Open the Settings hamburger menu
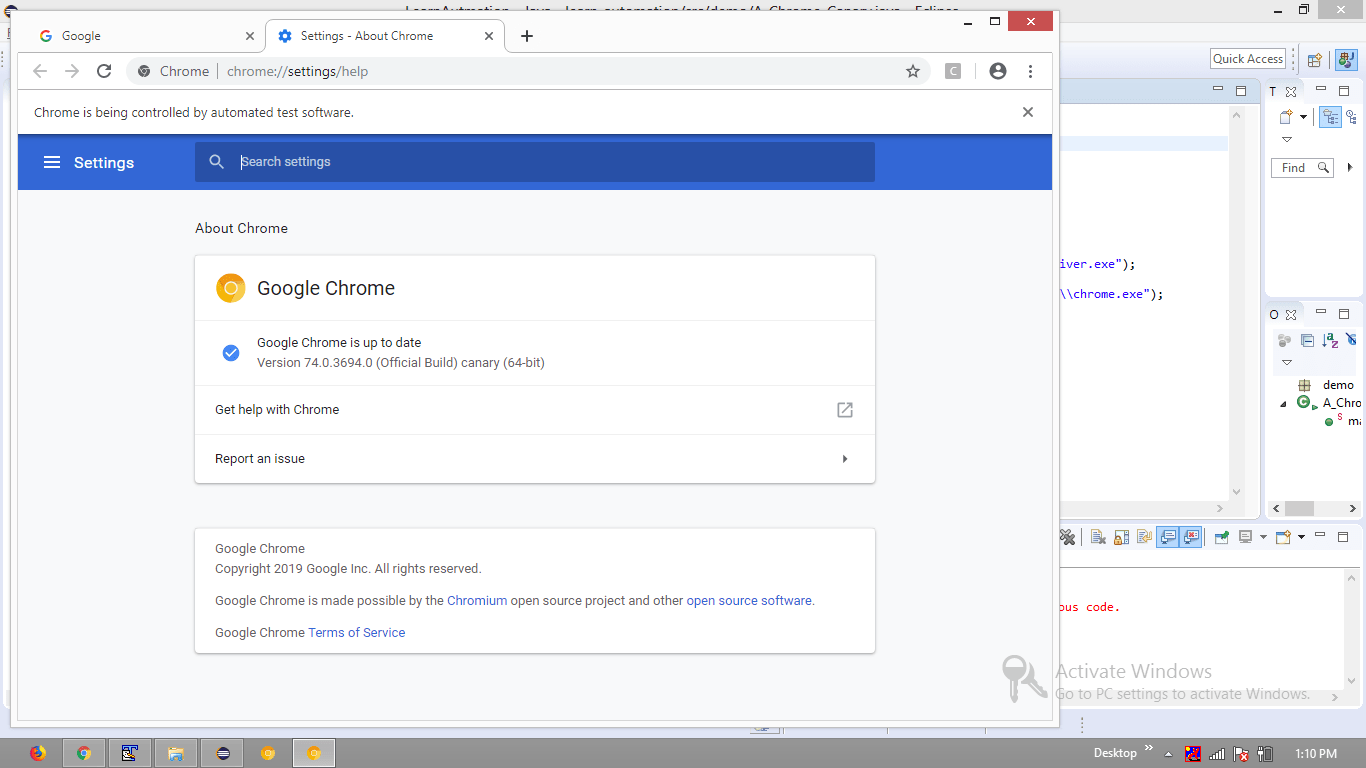This screenshot has width=1366, height=768. tap(52, 162)
